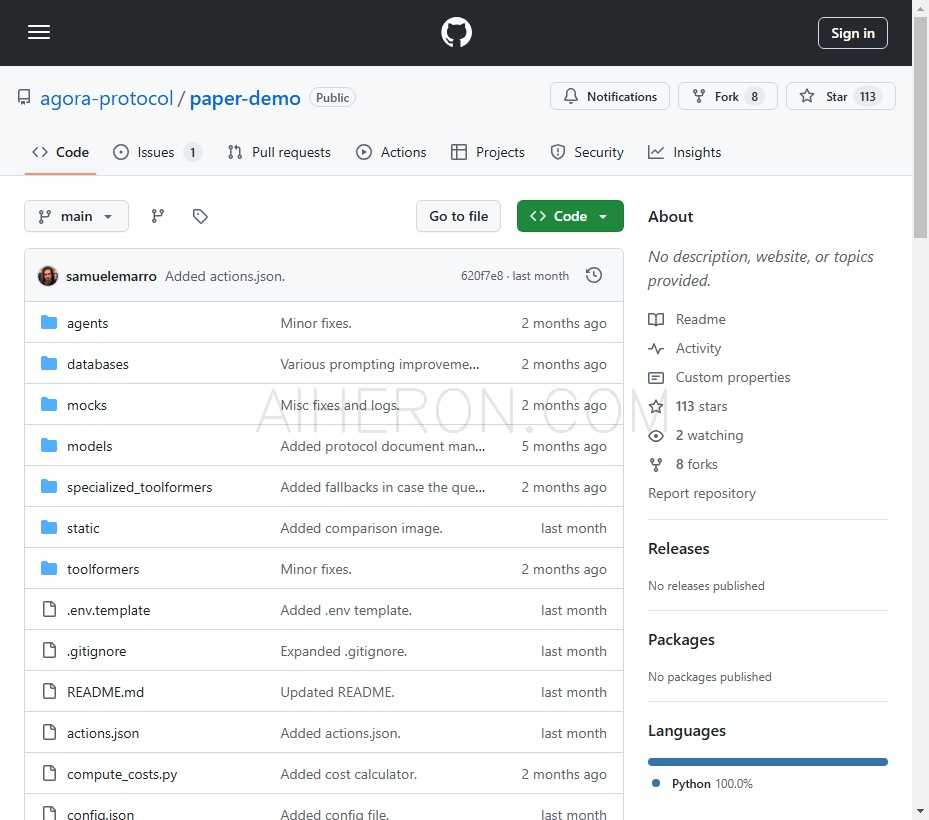Viewport: 929px width, 820px height.
Task: Click the Python language bar
Action: (x=768, y=762)
